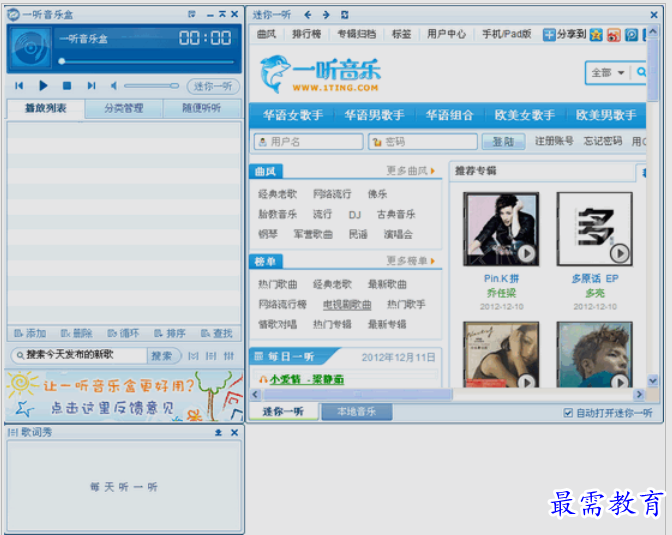The width and height of the screenshot is (672, 535).
Task: Switch to the 分类管理 tab
Action: pyautogui.click(x=123, y=108)
